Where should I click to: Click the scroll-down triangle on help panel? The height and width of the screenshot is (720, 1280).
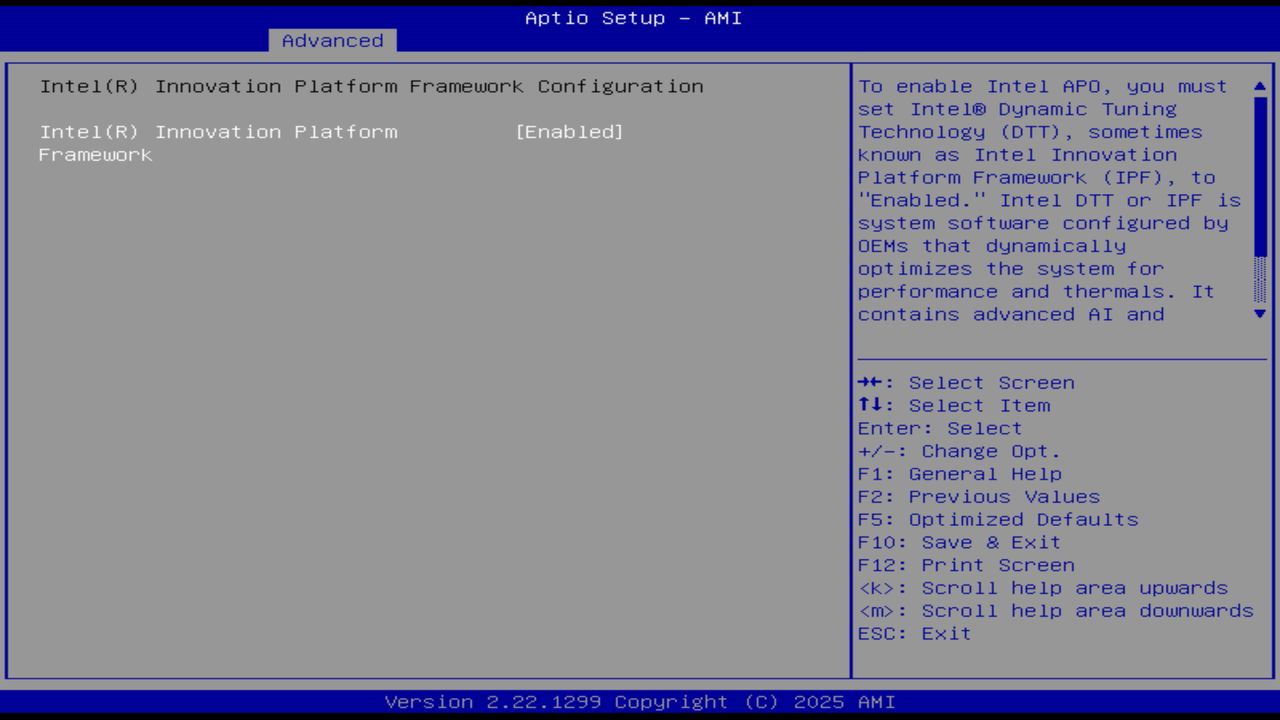click(x=1258, y=313)
